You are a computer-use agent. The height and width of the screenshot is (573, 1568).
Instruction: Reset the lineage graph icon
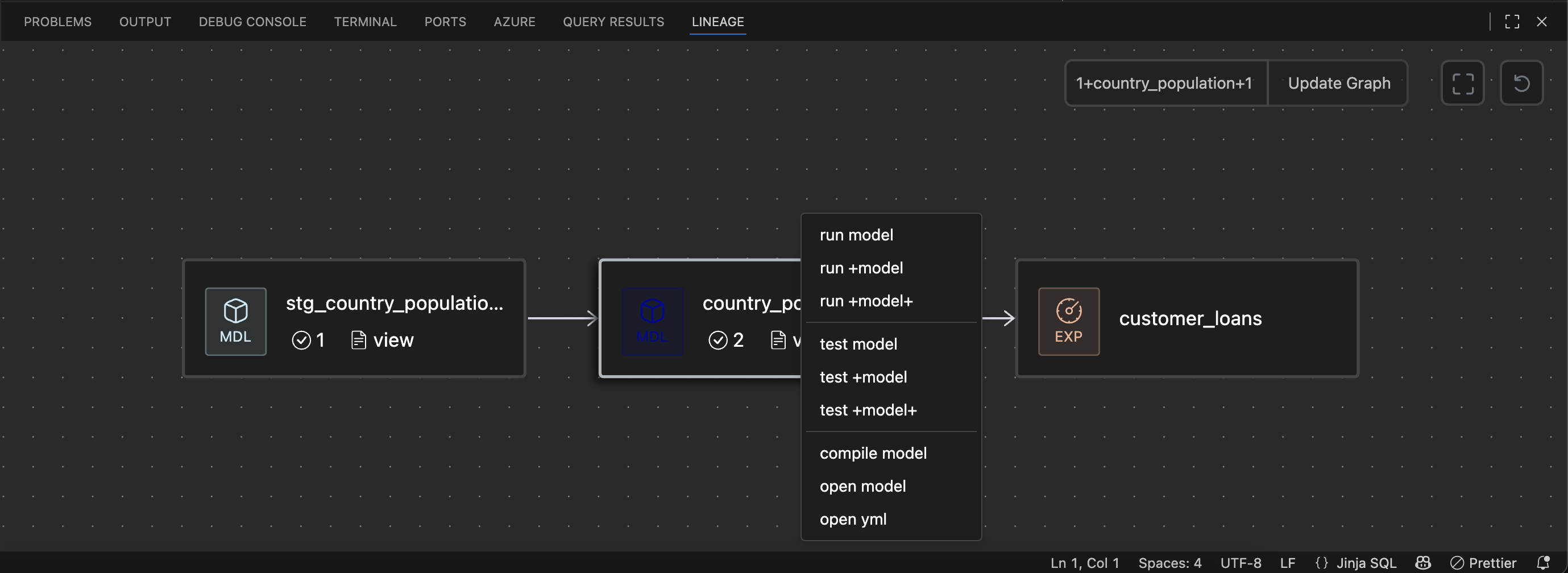(1521, 83)
